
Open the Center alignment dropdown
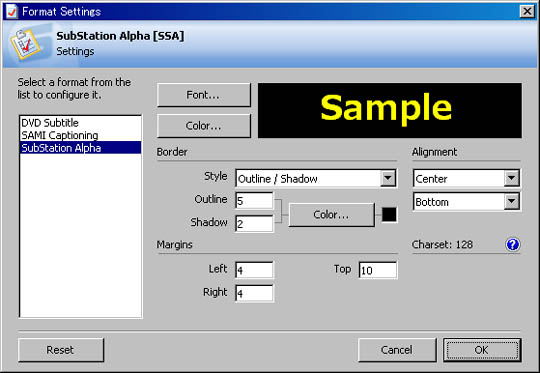point(511,178)
